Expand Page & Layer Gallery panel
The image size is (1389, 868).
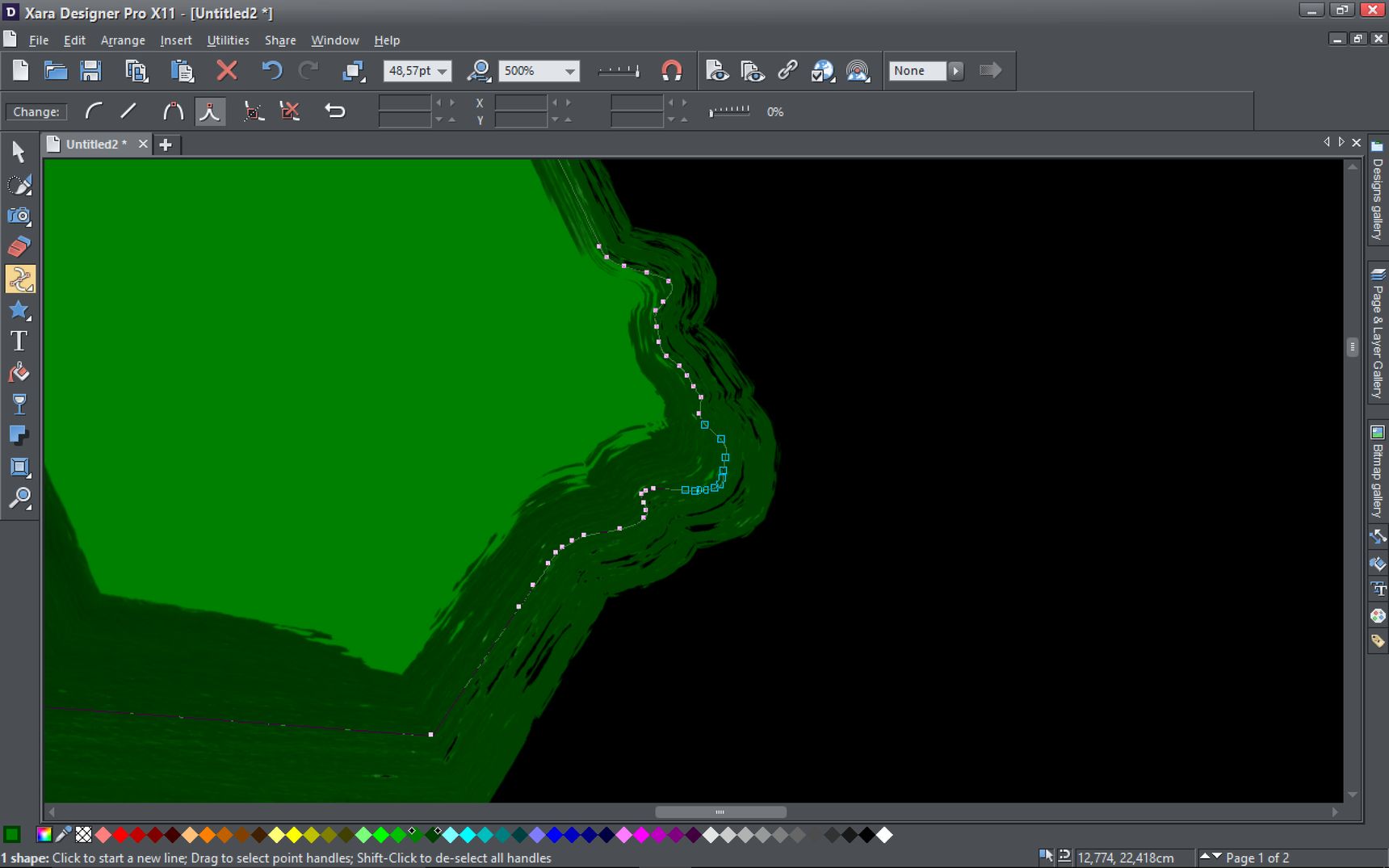coord(1378,333)
